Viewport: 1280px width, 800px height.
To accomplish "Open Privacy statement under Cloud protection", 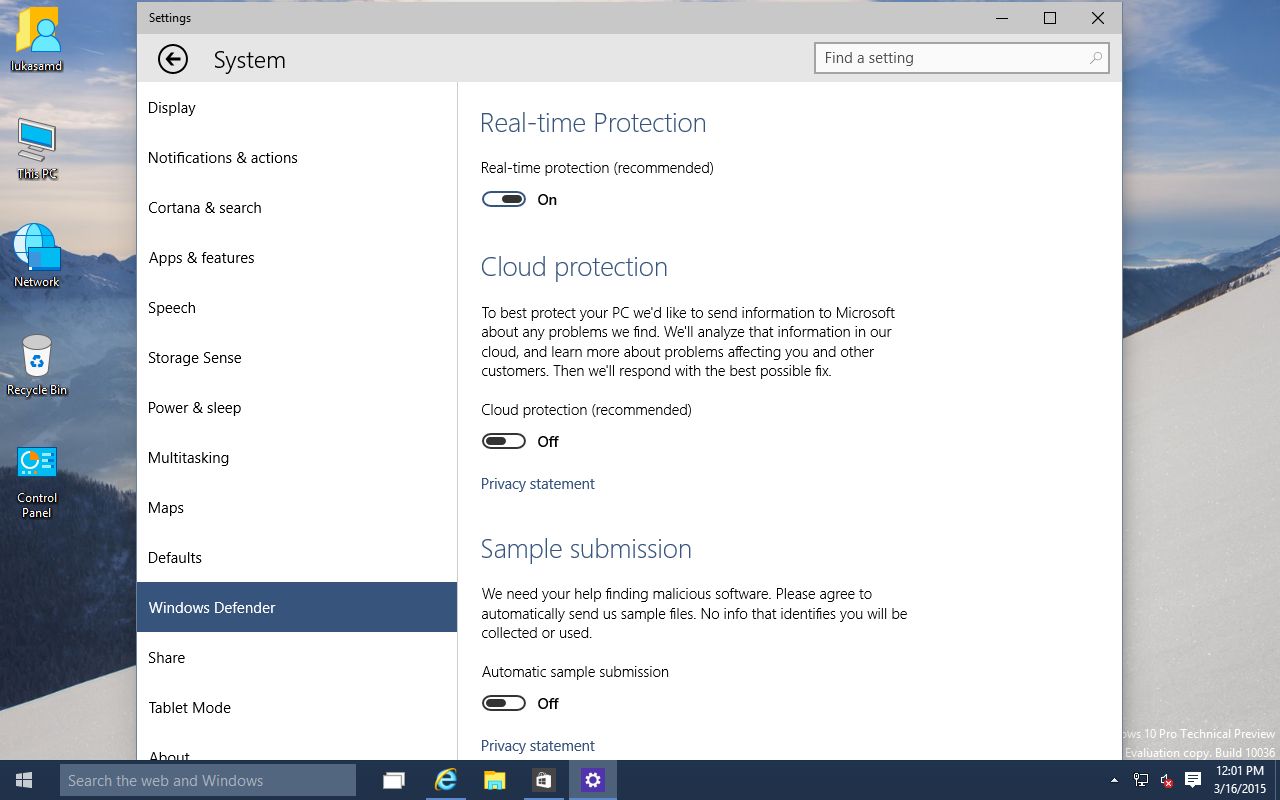I will click(x=538, y=484).
